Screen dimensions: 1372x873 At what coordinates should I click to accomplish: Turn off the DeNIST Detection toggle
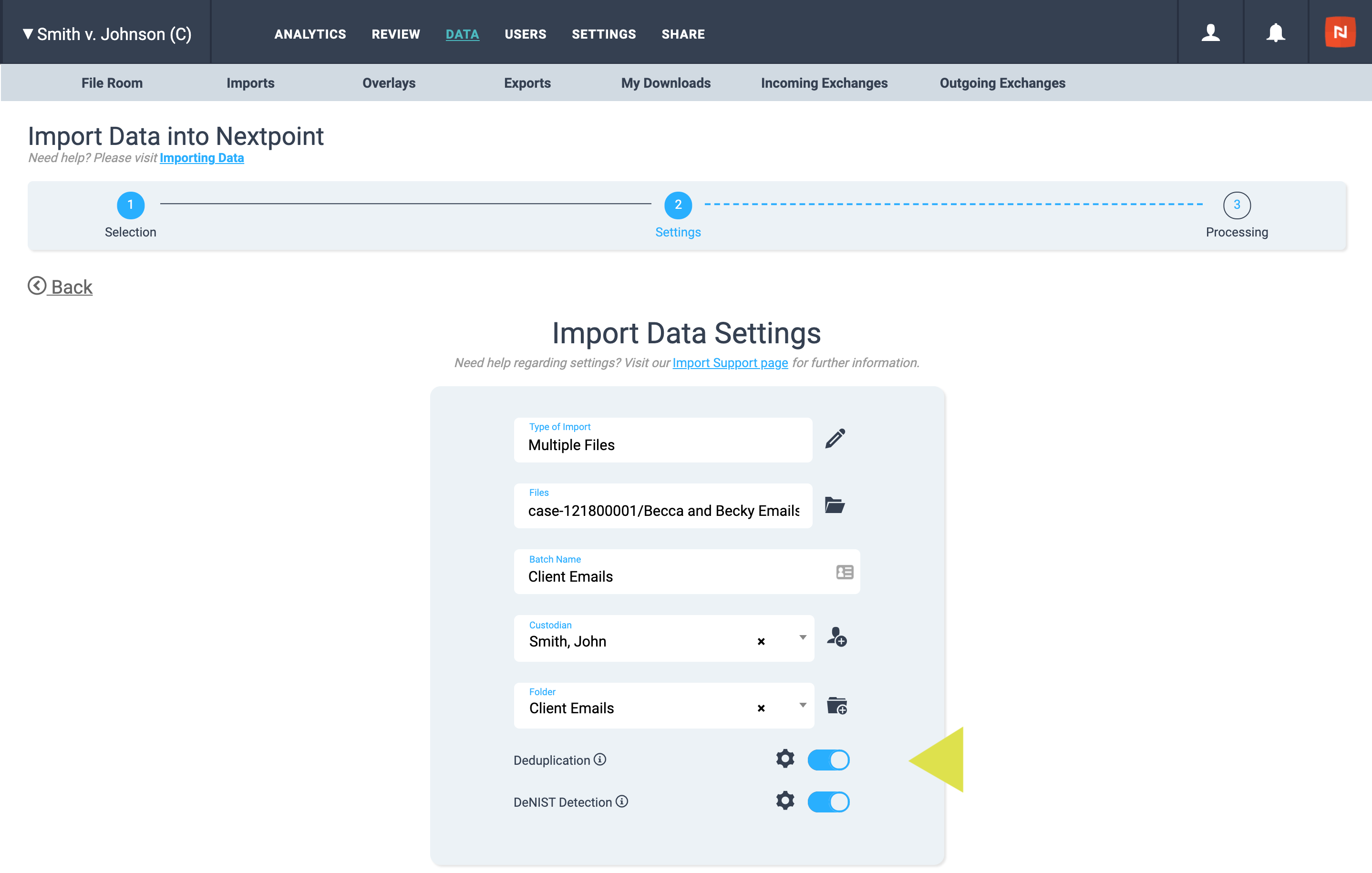pyautogui.click(x=828, y=802)
